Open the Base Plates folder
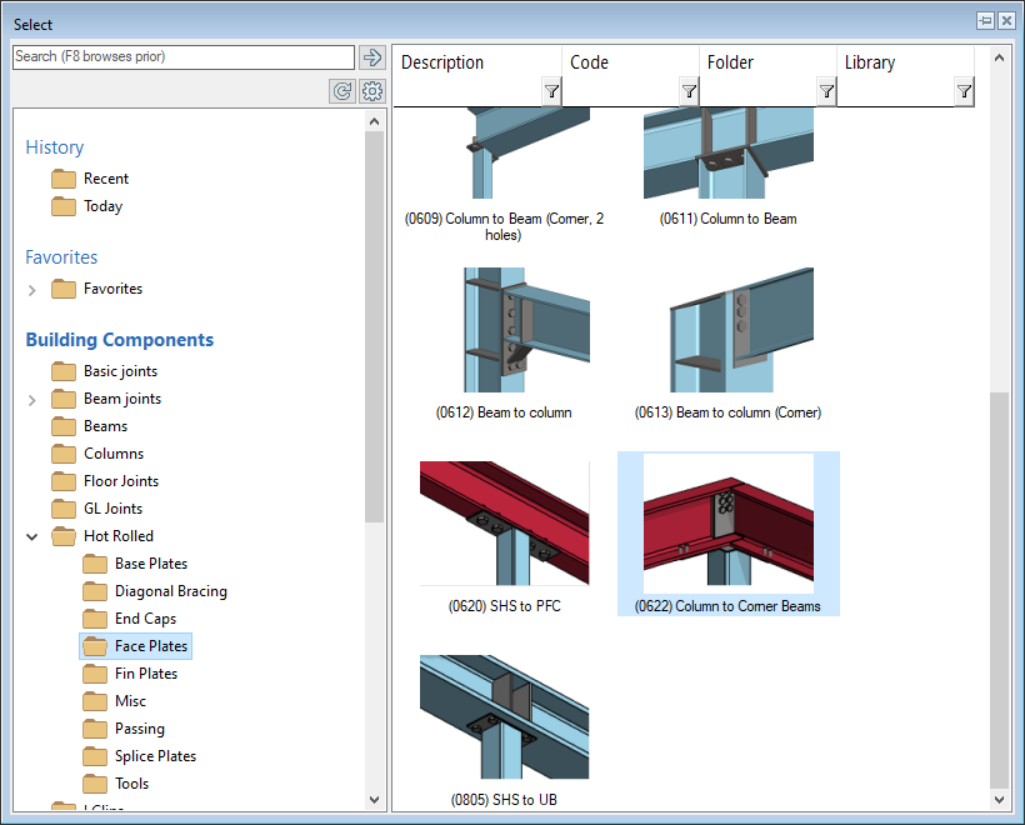Screen dimensions: 1025x825 pyautogui.click(x=151, y=564)
